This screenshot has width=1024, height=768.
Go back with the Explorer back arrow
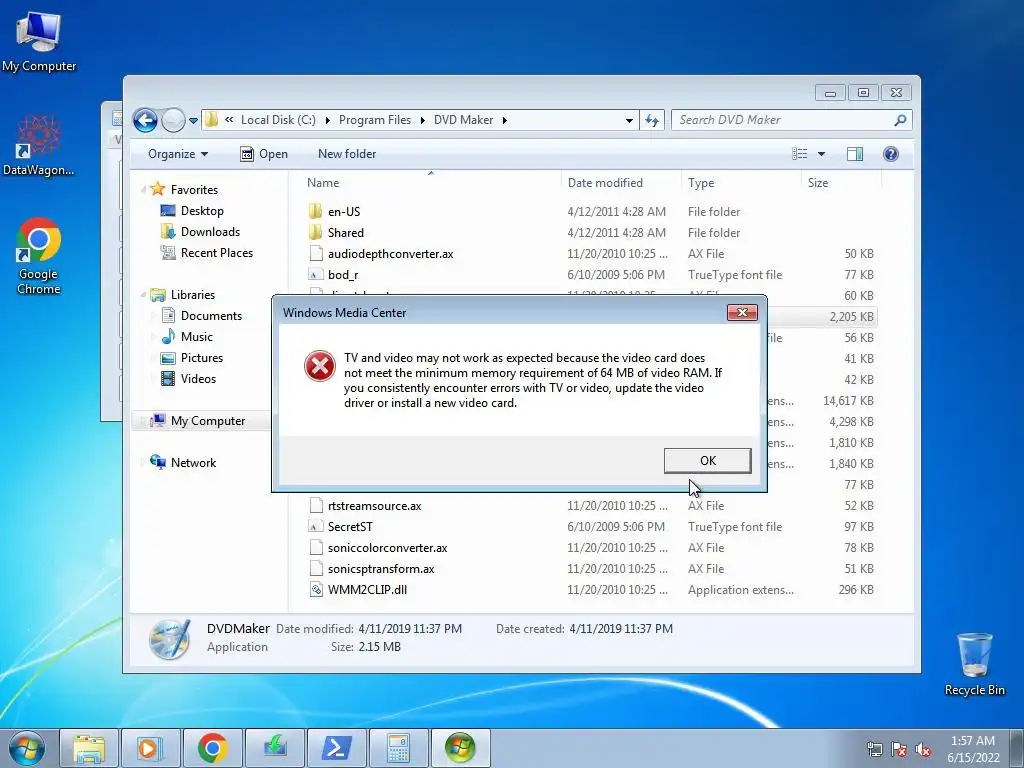point(145,120)
